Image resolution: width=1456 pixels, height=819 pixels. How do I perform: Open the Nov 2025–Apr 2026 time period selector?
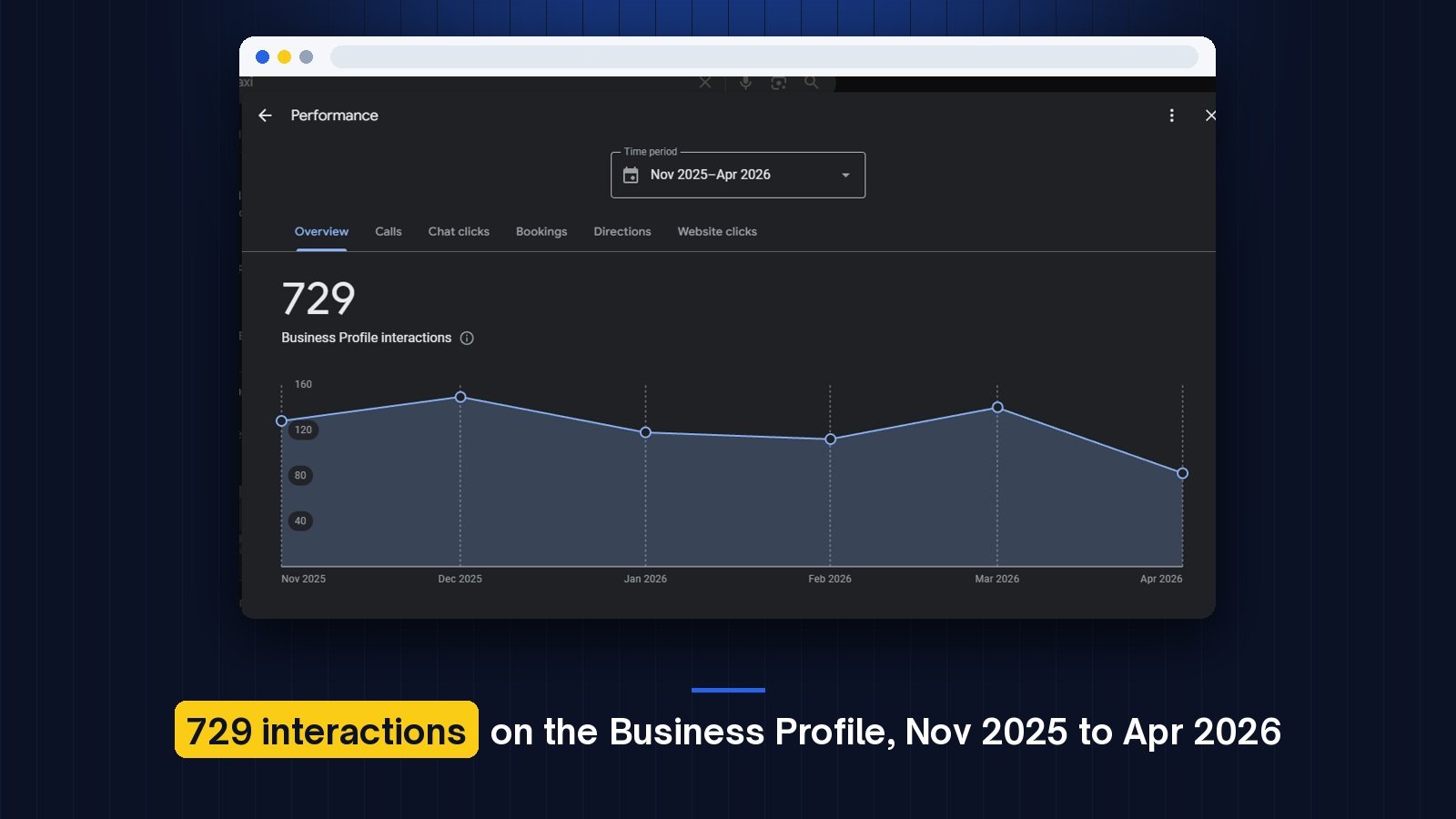(738, 175)
